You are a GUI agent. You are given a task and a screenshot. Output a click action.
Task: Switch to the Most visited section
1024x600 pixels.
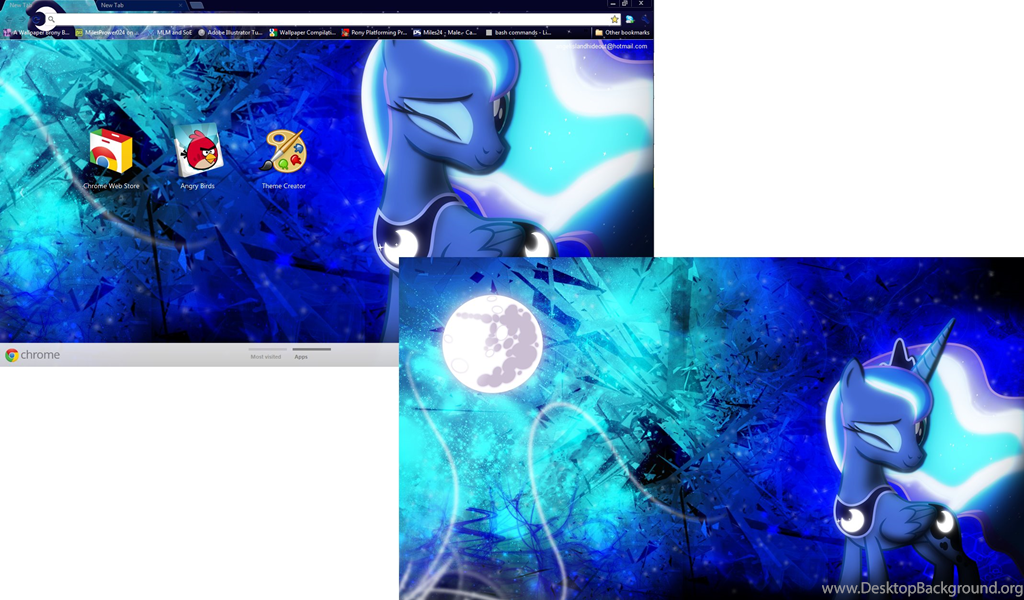pos(266,356)
